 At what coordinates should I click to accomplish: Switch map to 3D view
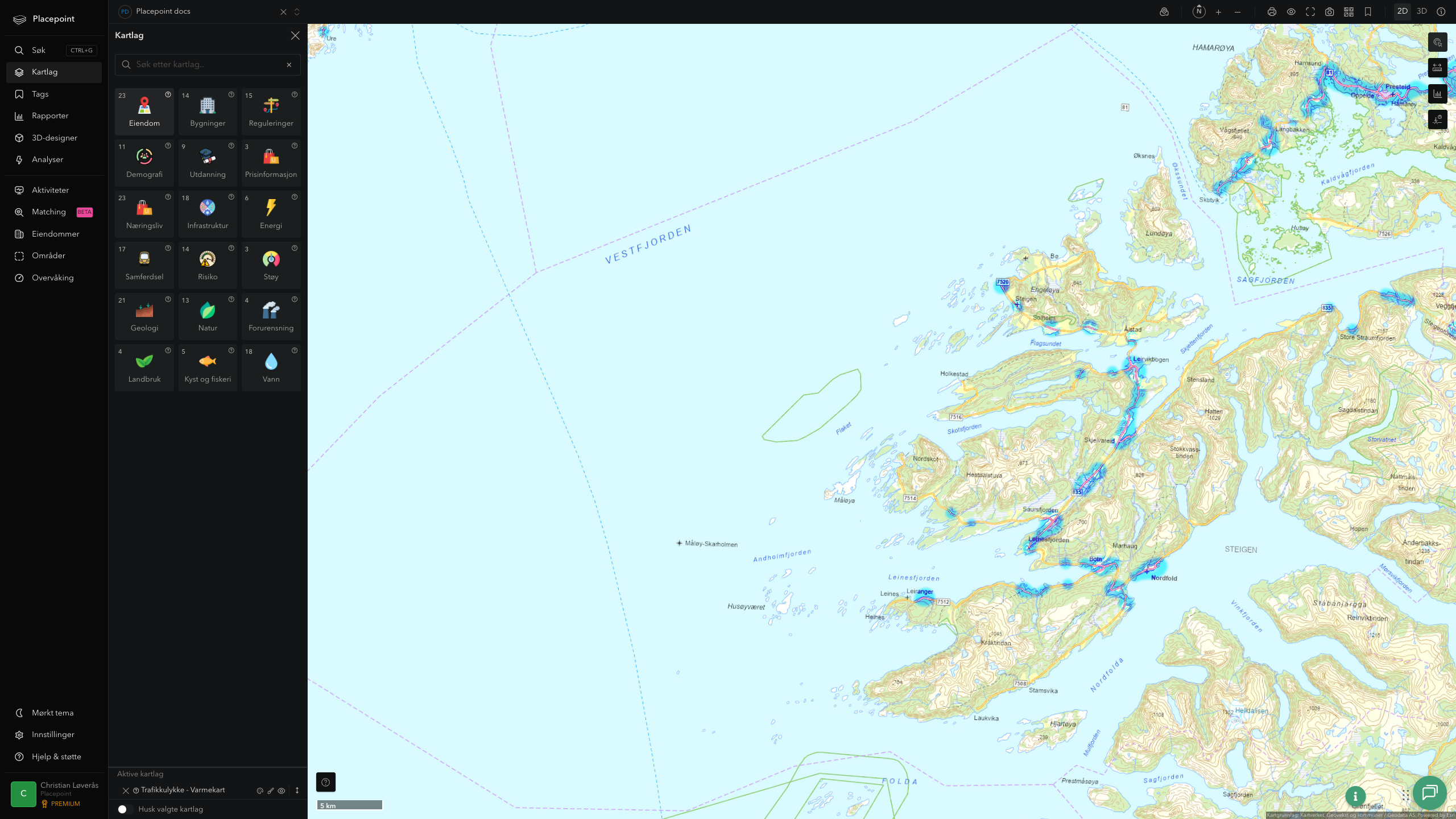point(1421,11)
